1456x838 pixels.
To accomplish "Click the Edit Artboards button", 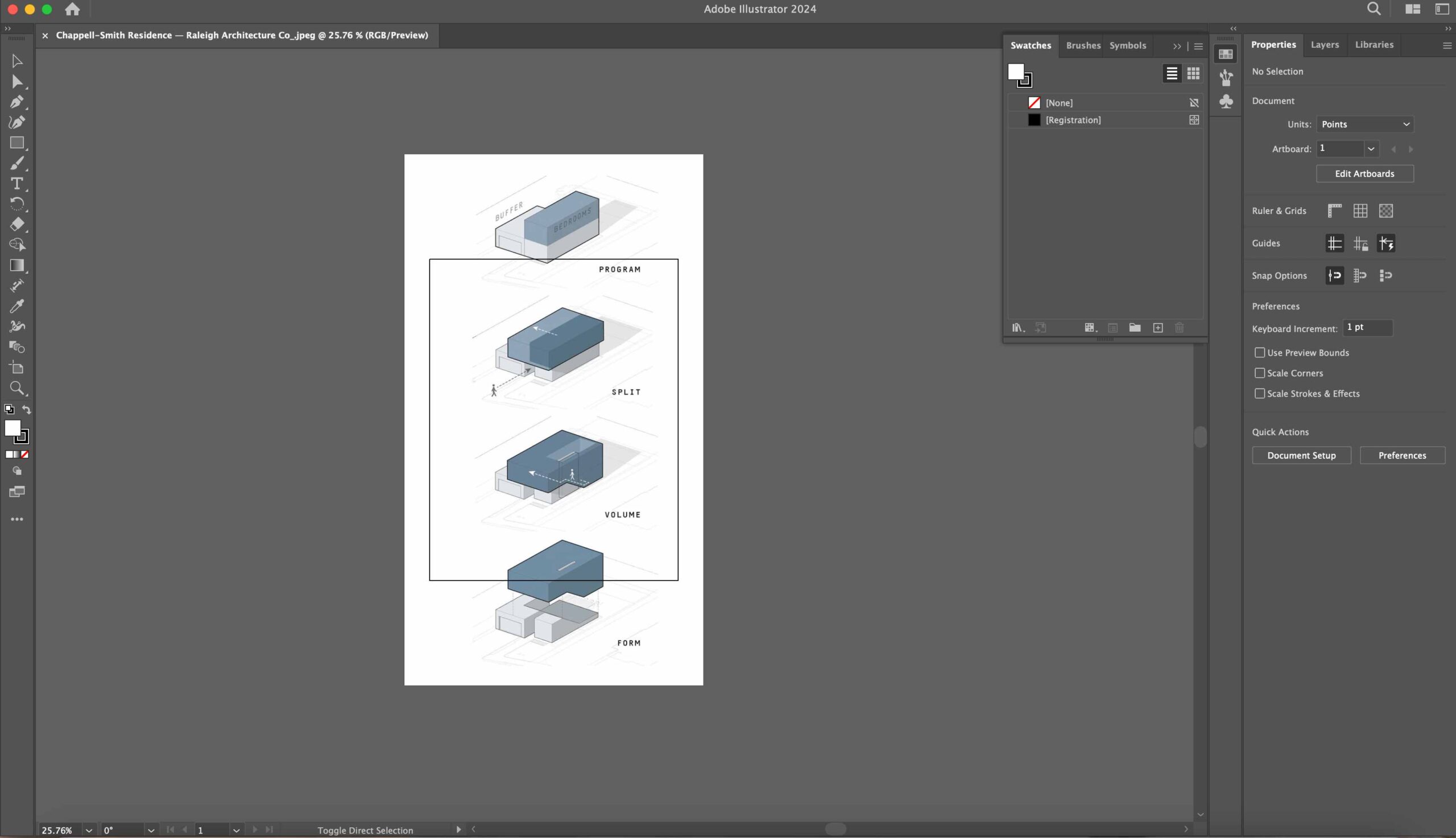I will [1364, 174].
